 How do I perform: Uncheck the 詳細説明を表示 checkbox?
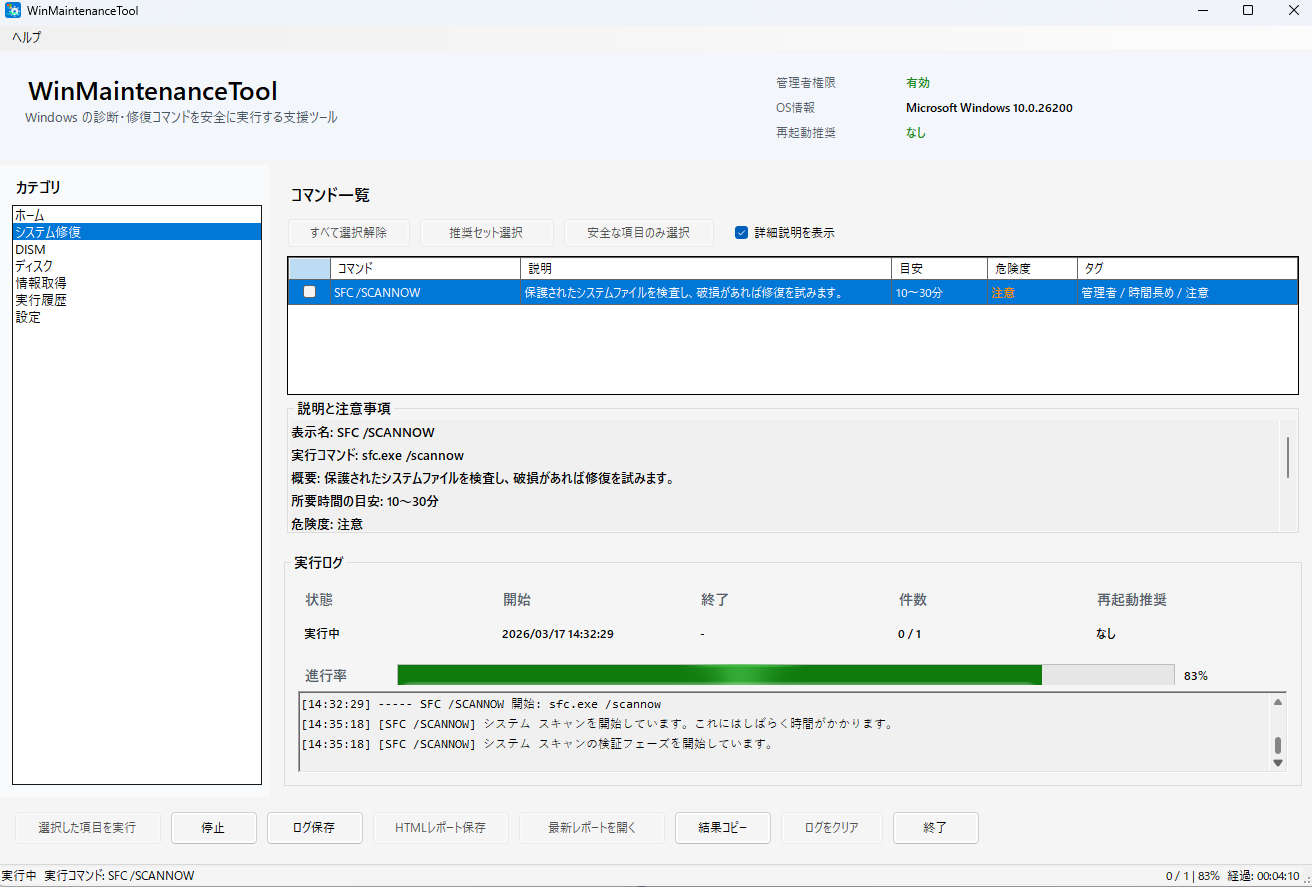pos(741,232)
